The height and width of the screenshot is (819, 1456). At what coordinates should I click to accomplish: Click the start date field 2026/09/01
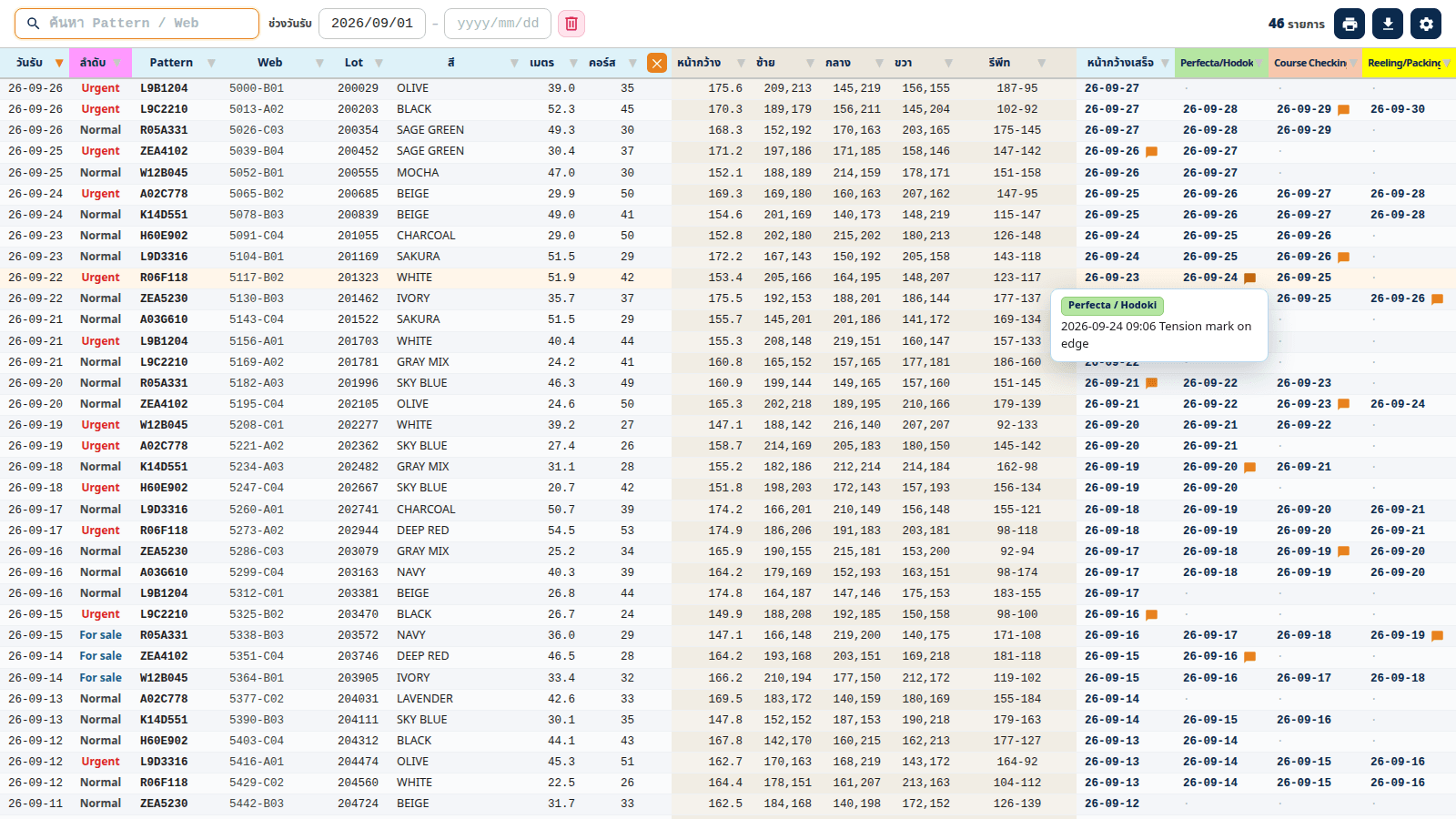pos(372,24)
